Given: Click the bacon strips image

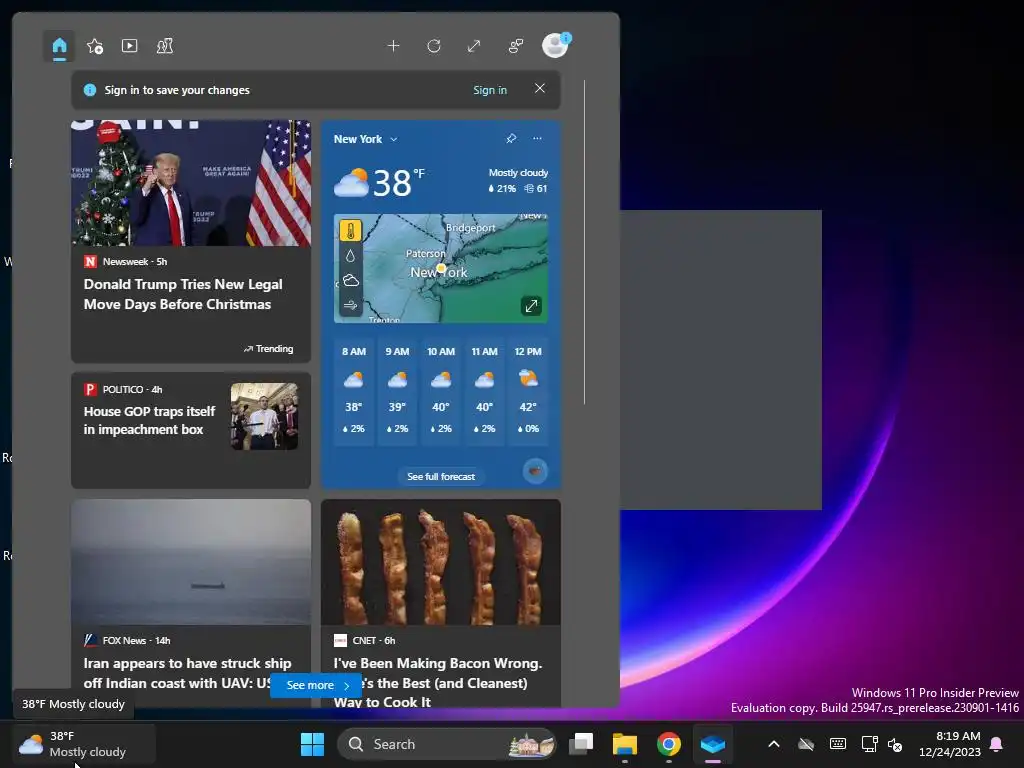Looking at the screenshot, I should coord(441,562).
